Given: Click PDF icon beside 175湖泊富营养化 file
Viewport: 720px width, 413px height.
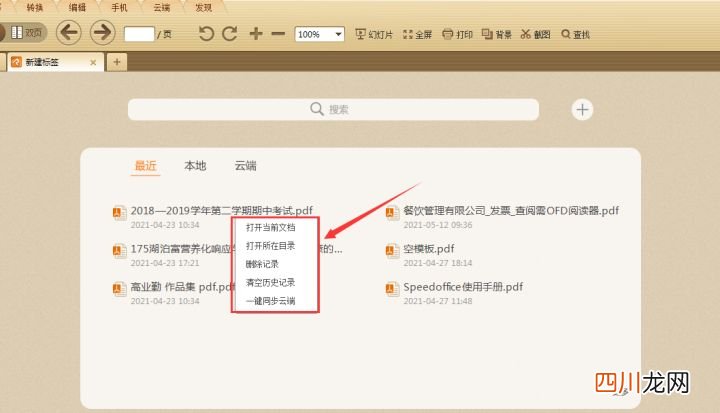Looking at the screenshot, I should point(119,251).
